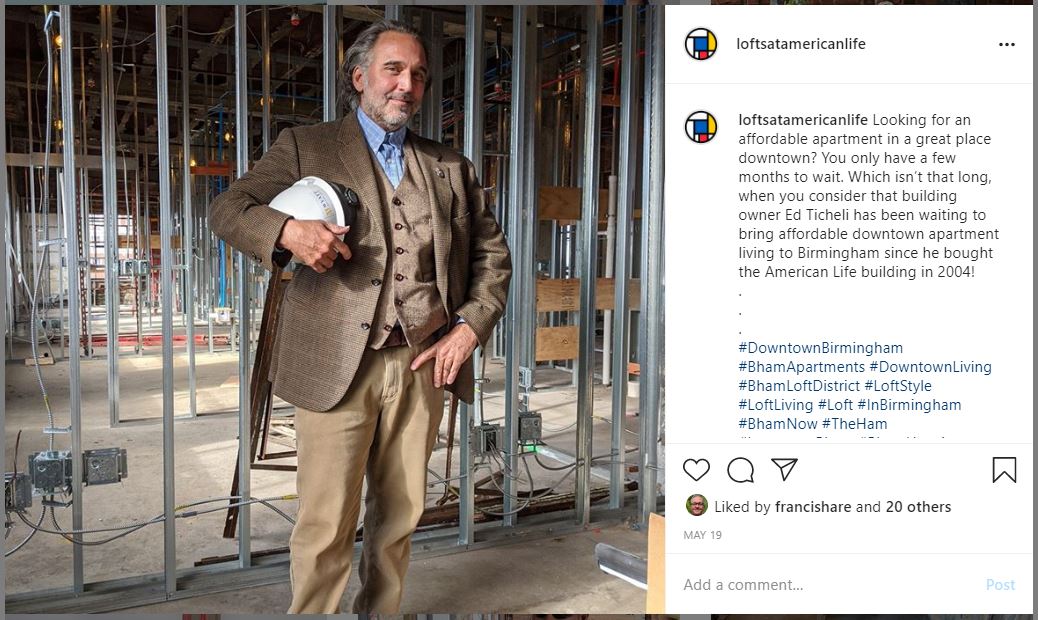This screenshot has height=620, width=1038.
Task: Click the avatar beside the caption
Action: [700, 127]
